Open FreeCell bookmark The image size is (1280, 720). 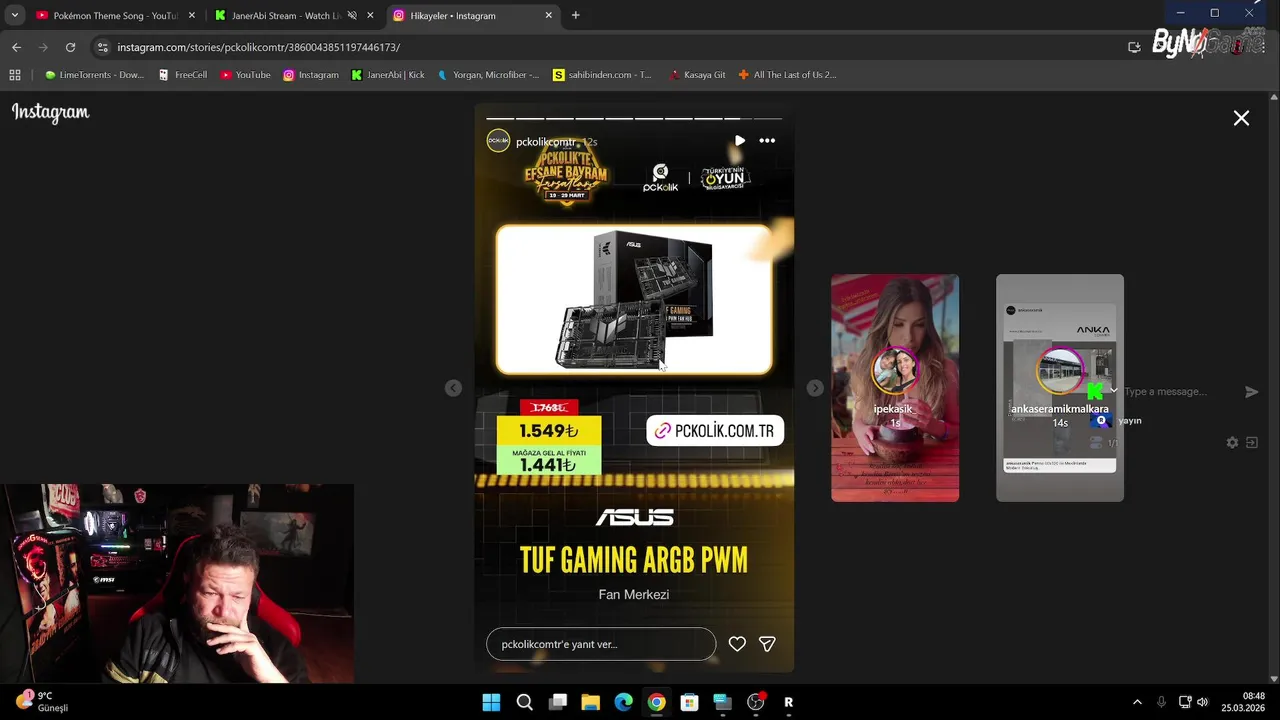coord(182,75)
